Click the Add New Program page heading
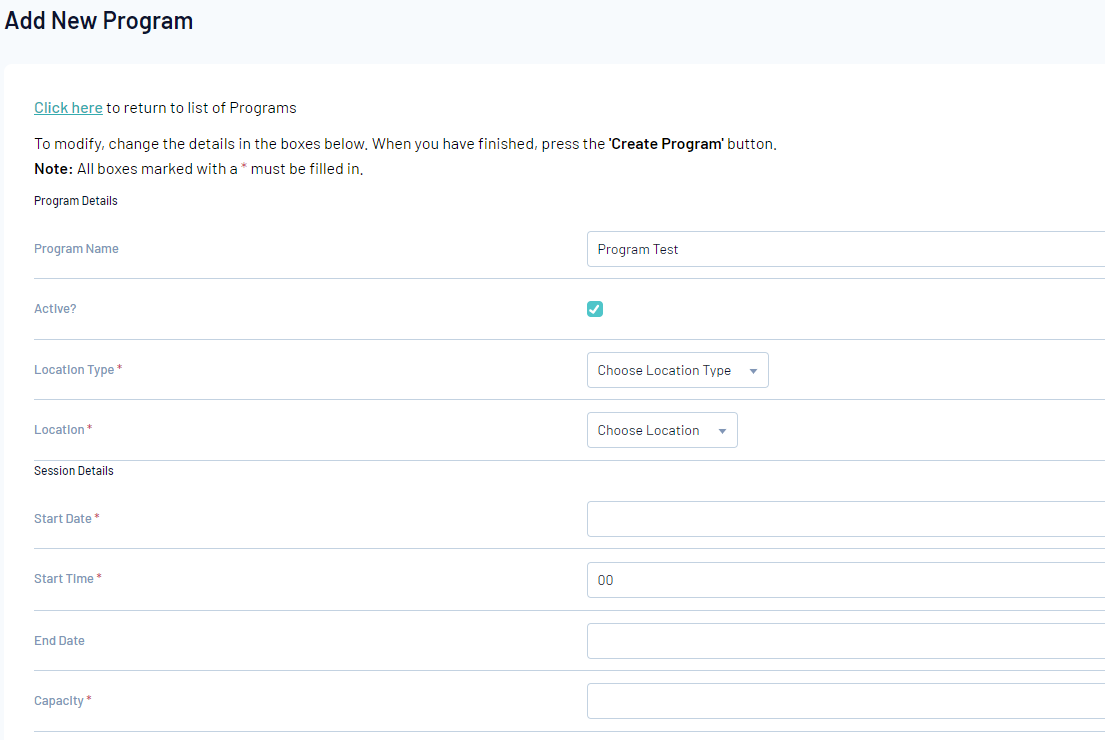The width and height of the screenshot is (1105, 740). coord(99,20)
